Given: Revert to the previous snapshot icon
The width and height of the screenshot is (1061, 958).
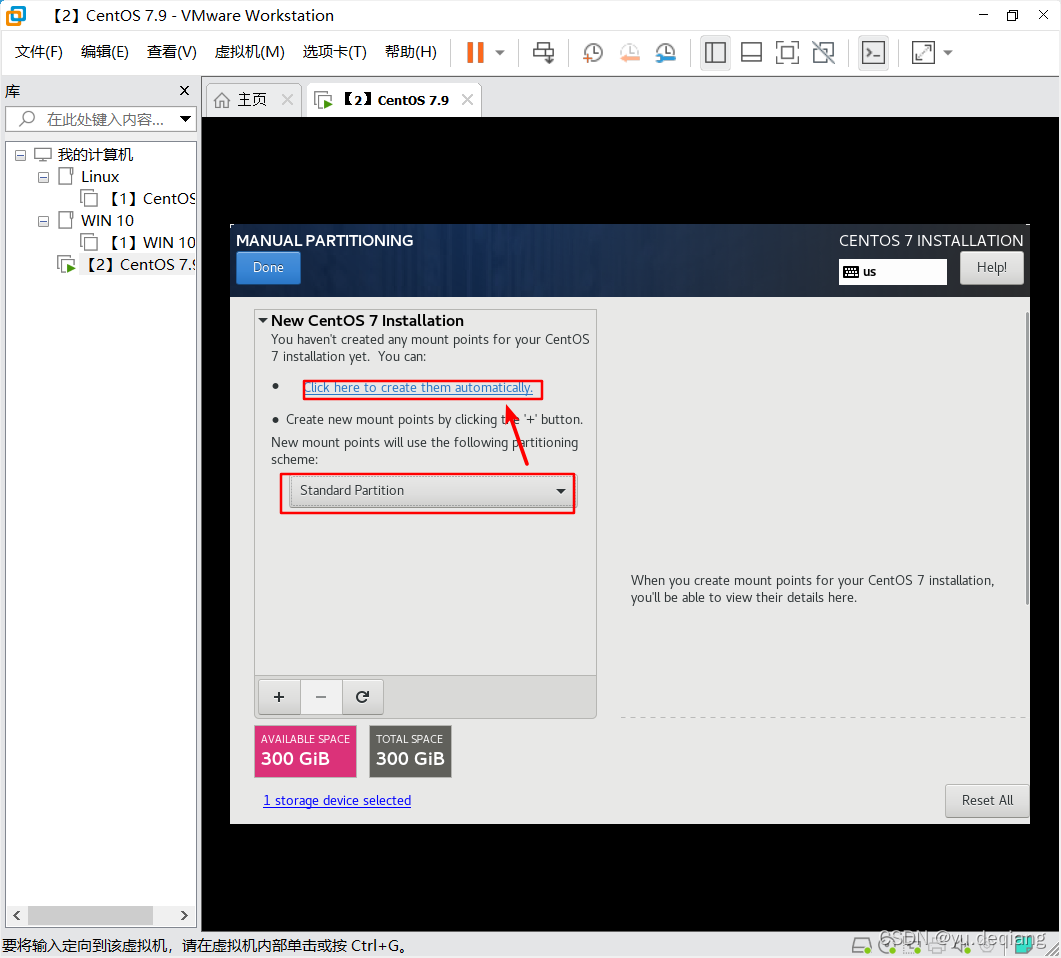Looking at the screenshot, I should click(x=629, y=52).
